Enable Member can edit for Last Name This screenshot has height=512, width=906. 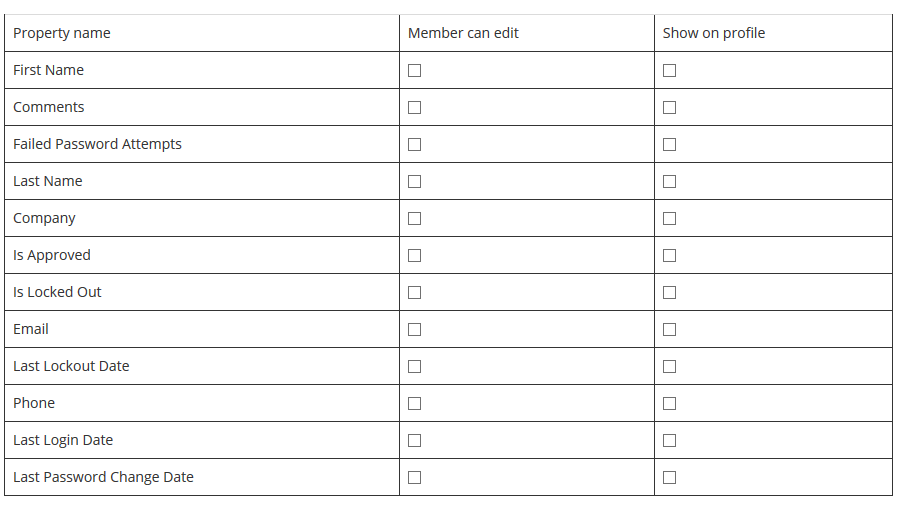[414, 181]
